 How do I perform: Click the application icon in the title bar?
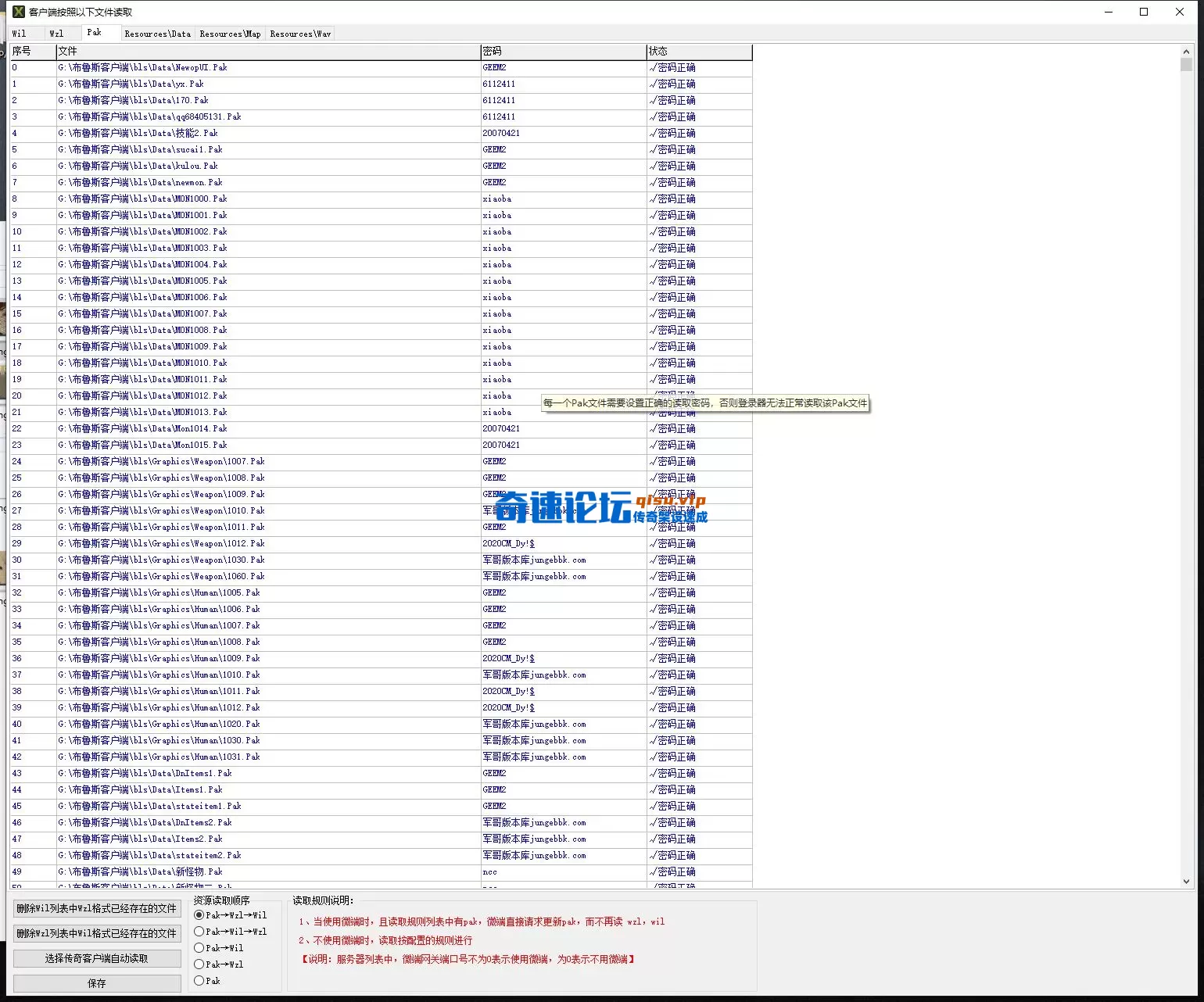(x=17, y=12)
